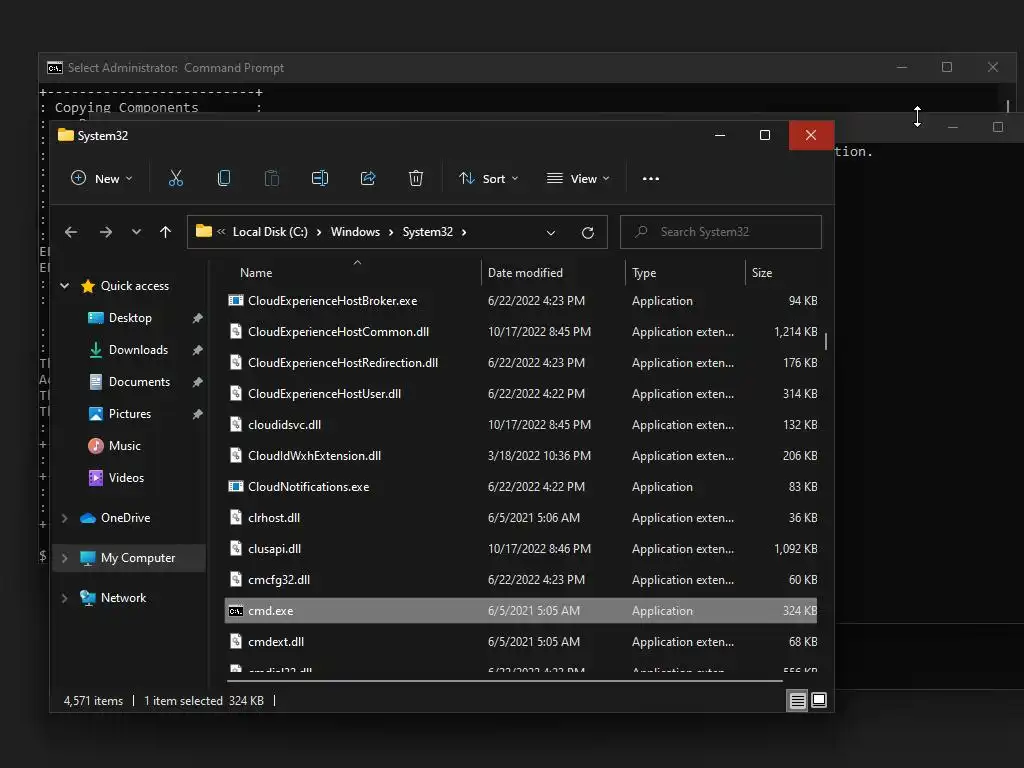1024x768 pixels.
Task: Sort by Date modified column header
Action: 525,273
